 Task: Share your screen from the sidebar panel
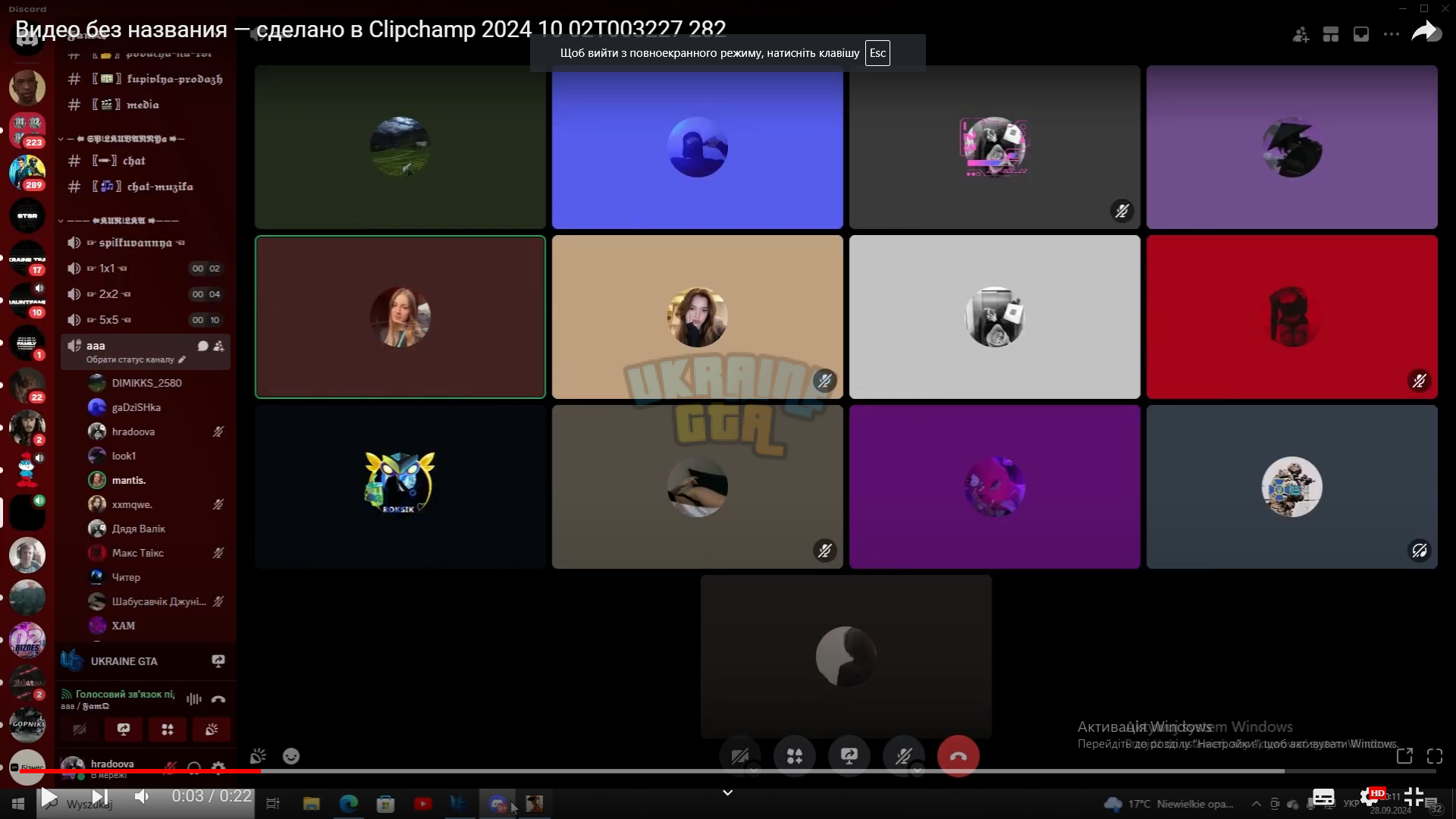(124, 730)
